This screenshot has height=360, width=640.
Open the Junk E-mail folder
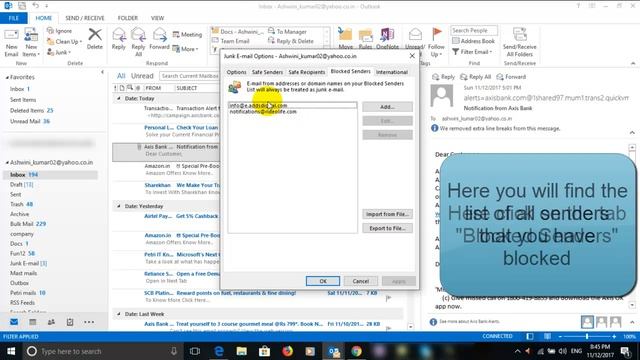click(29, 264)
